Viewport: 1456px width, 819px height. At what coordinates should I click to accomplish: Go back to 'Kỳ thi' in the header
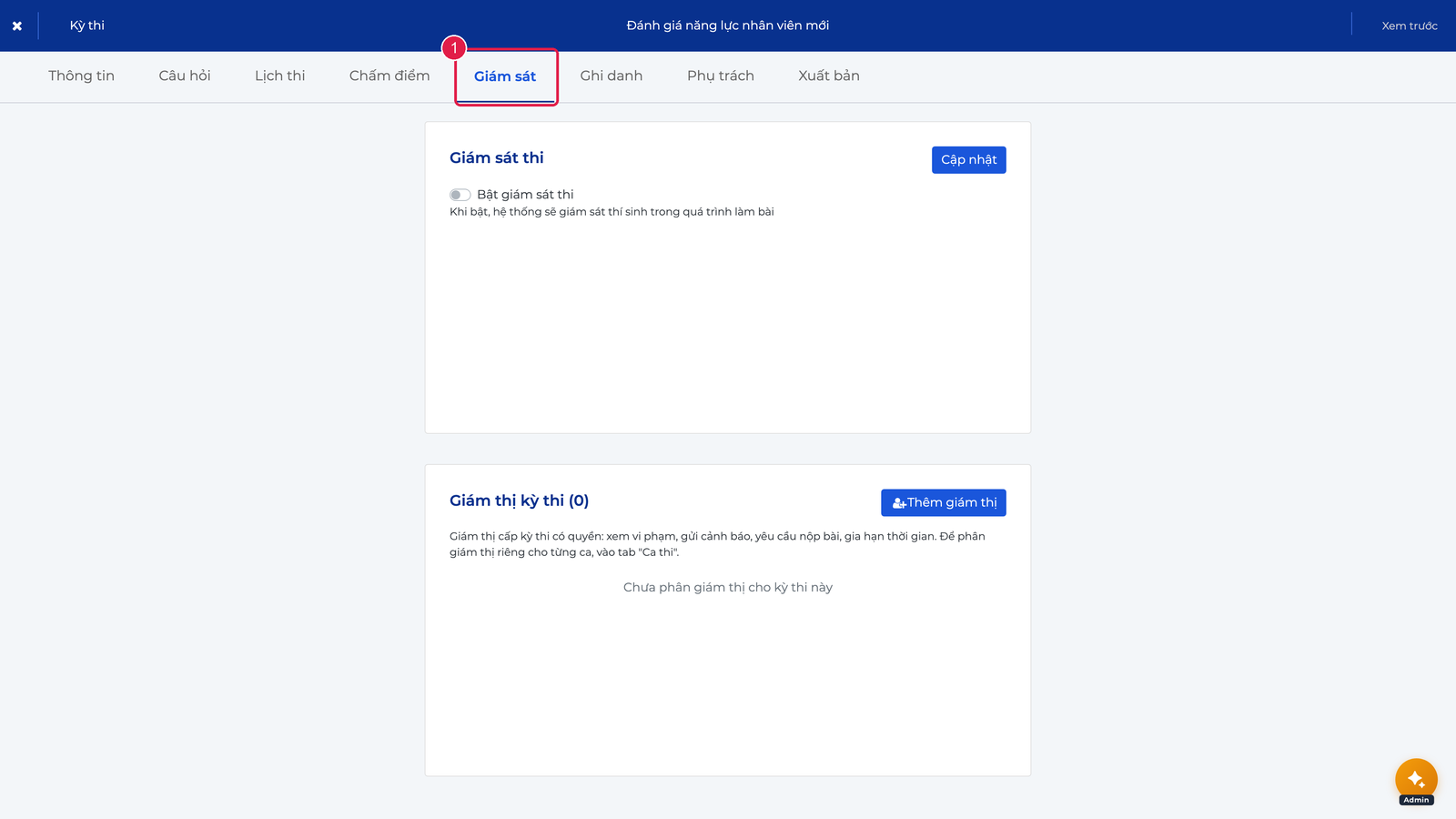(x=87, y=25)
